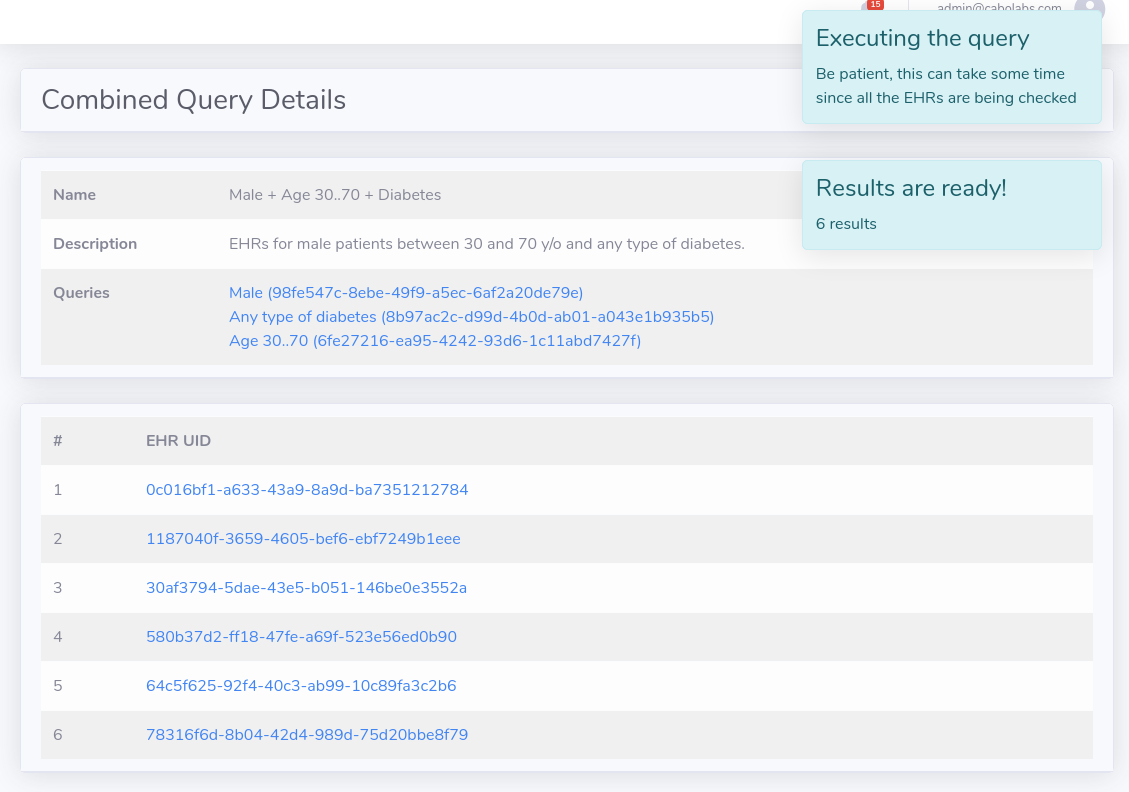Open EHR starting with 1187040f
This screenshot has height=792, width=1129.
click(303, 539)
